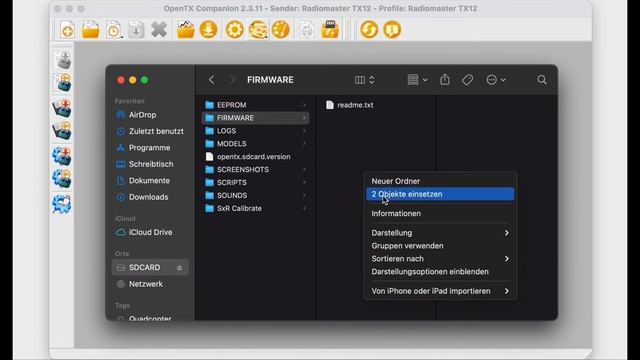The image size is (640, 360).
Task: Open Programme in Finder sidebar
Action: (150, 148)
